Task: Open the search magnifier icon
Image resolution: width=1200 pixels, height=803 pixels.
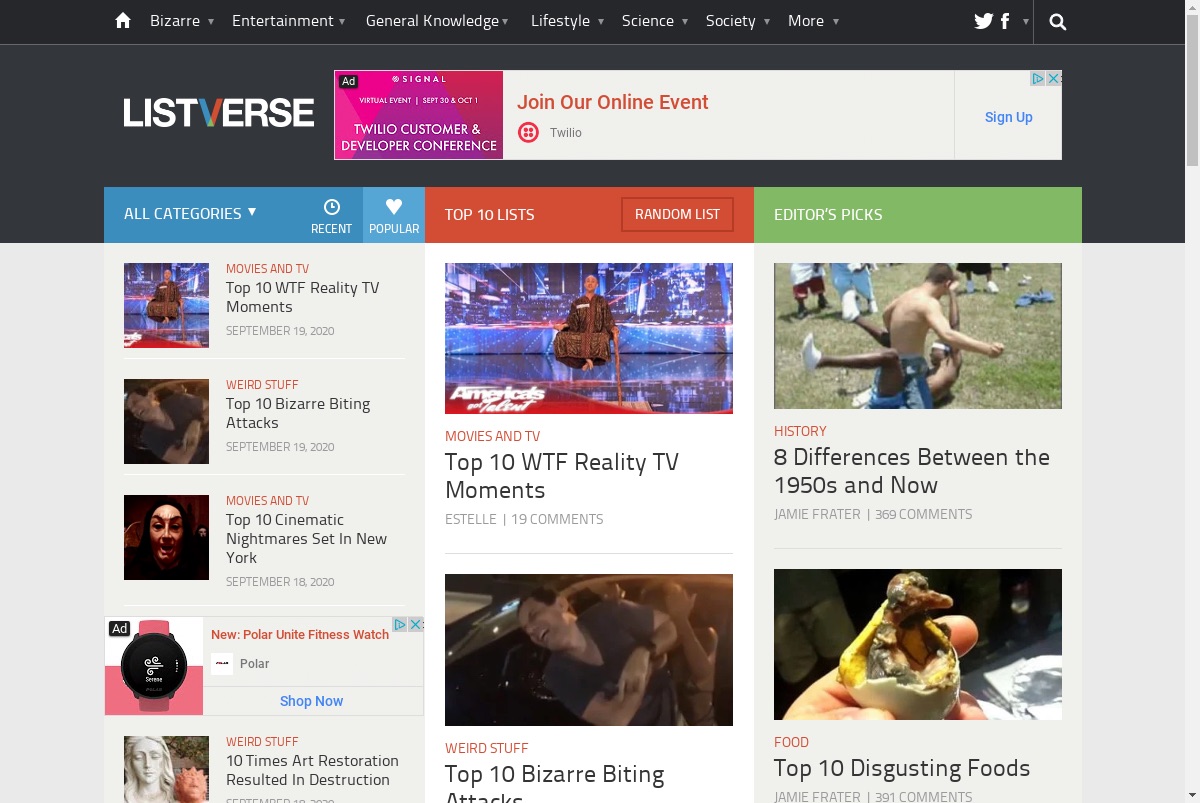Action: [1058, 21]
